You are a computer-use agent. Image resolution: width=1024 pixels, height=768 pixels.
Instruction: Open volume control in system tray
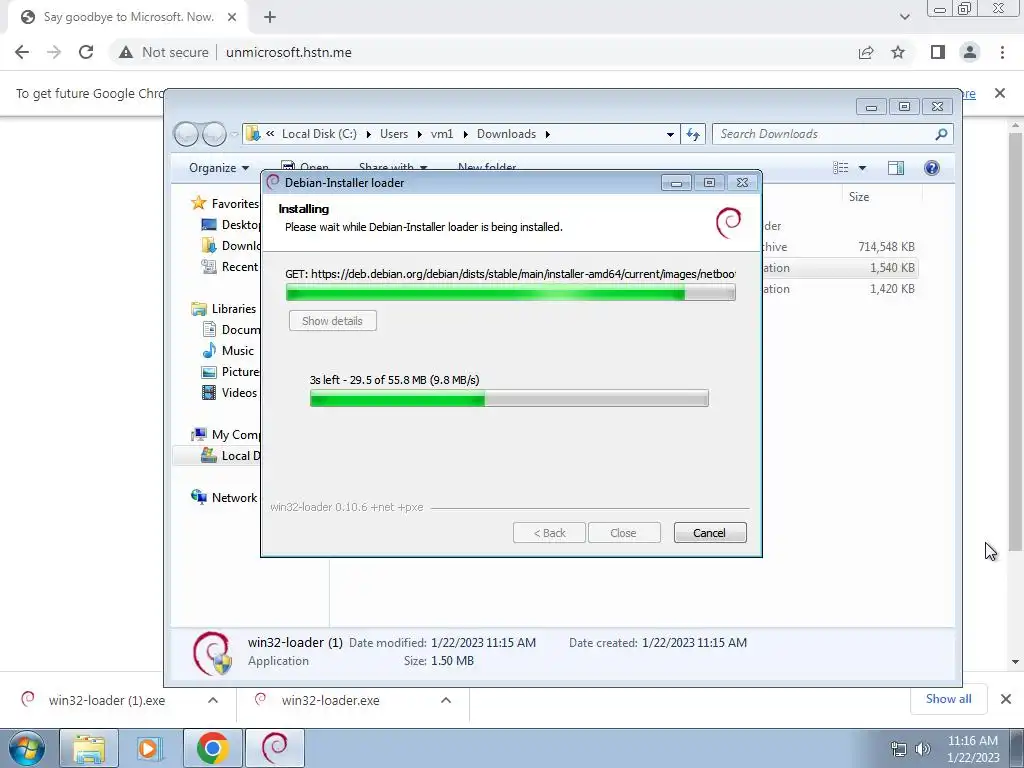[923, 749]
